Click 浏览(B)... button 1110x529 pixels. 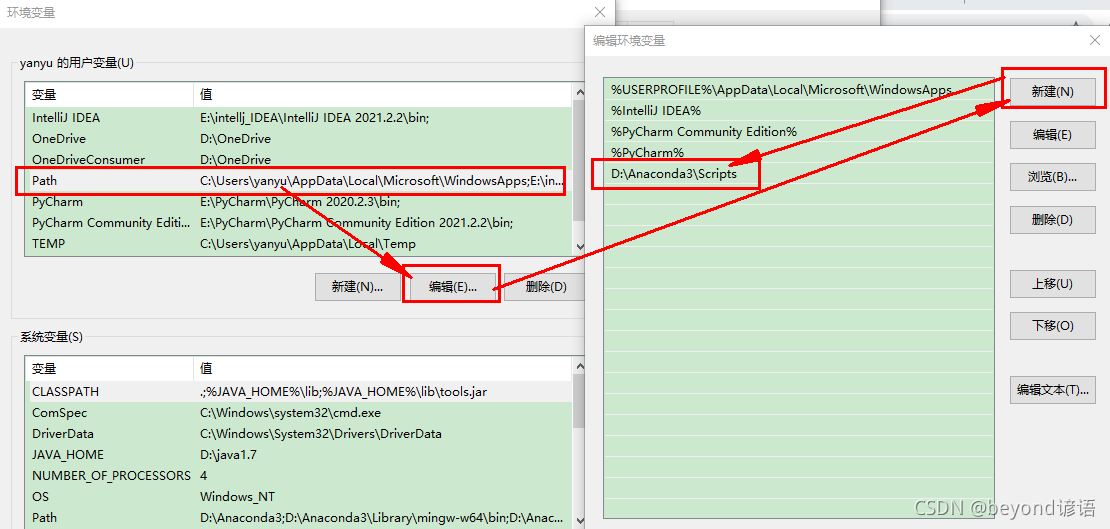1053,177
